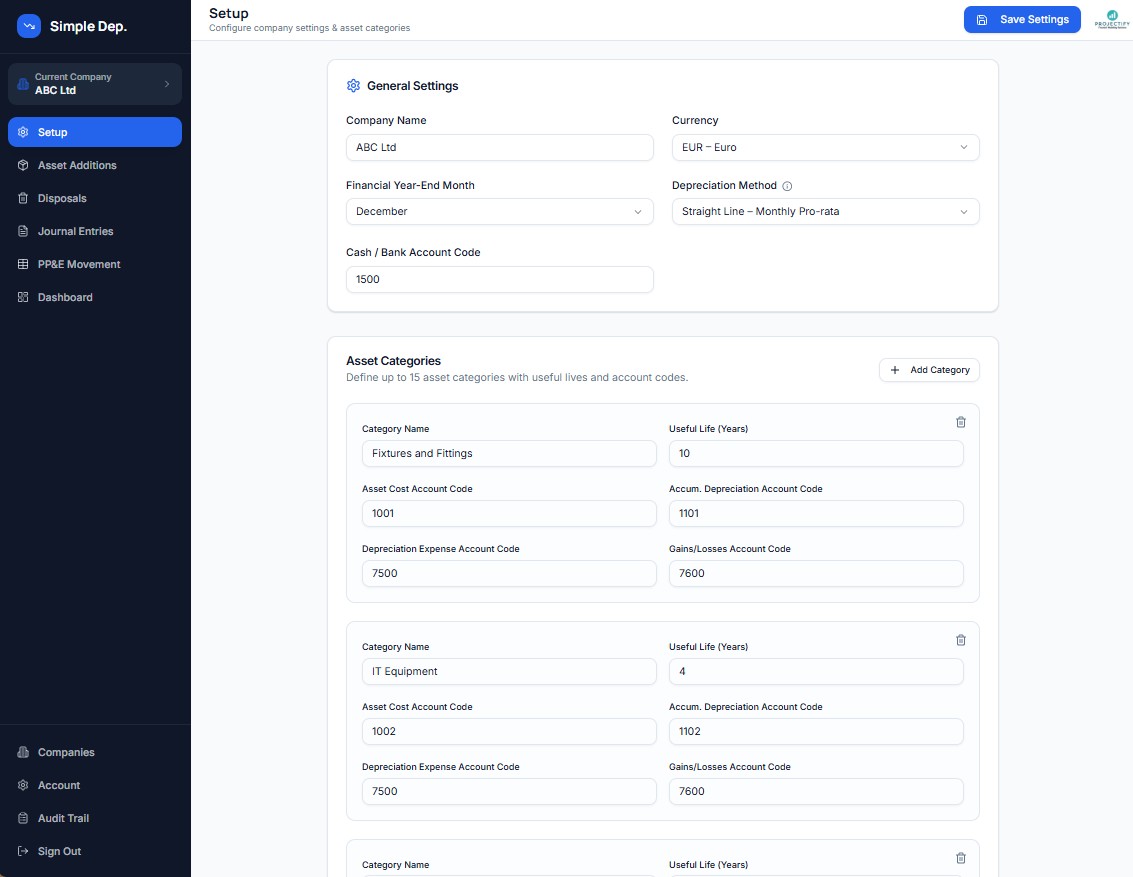Expand the Current Company ABC Ltd switcher
The width and height of the screenshot is (1133, 877).
coord(95,84)
